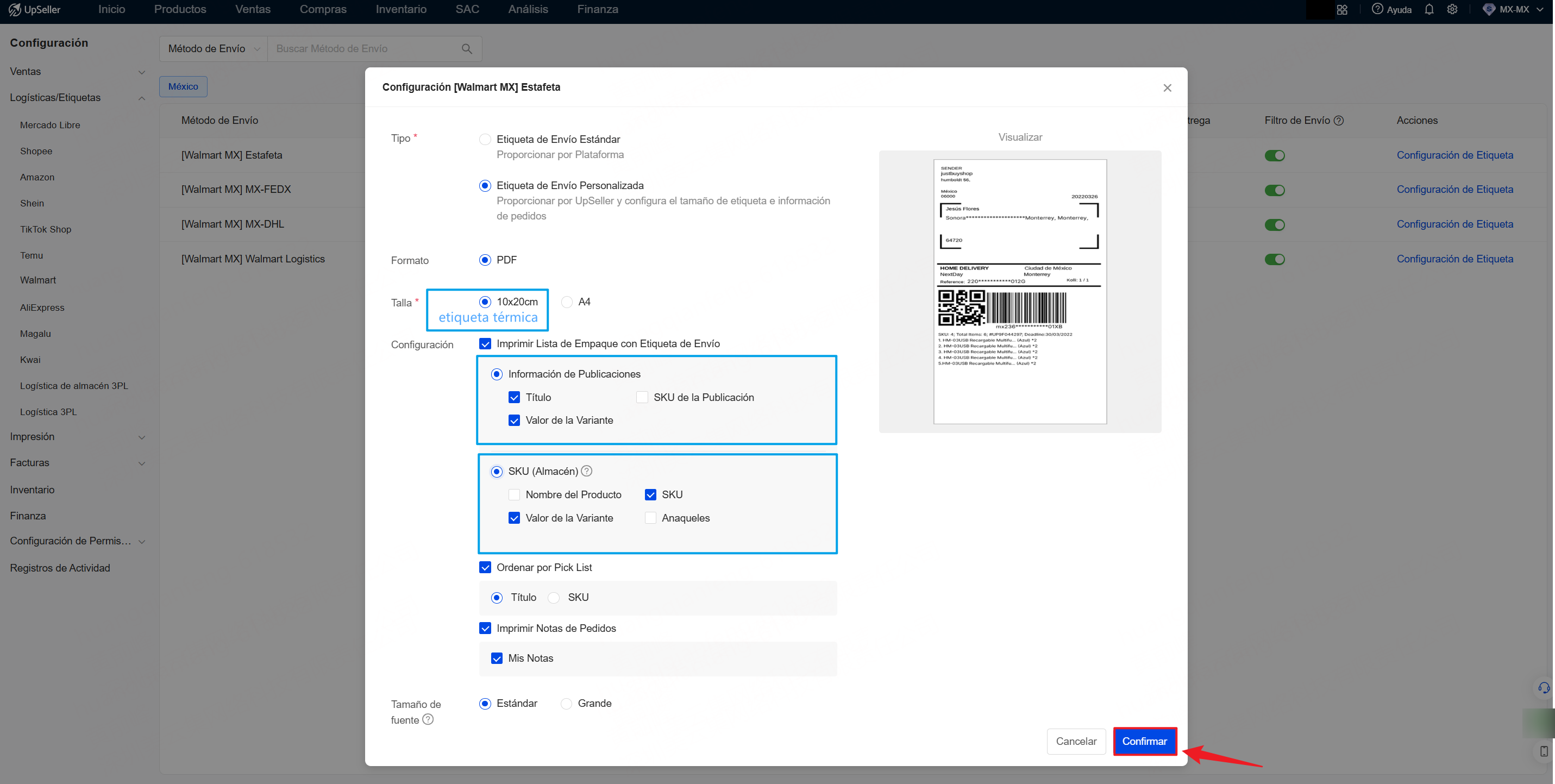Click the notification bell icon

tap(1429, 9)
